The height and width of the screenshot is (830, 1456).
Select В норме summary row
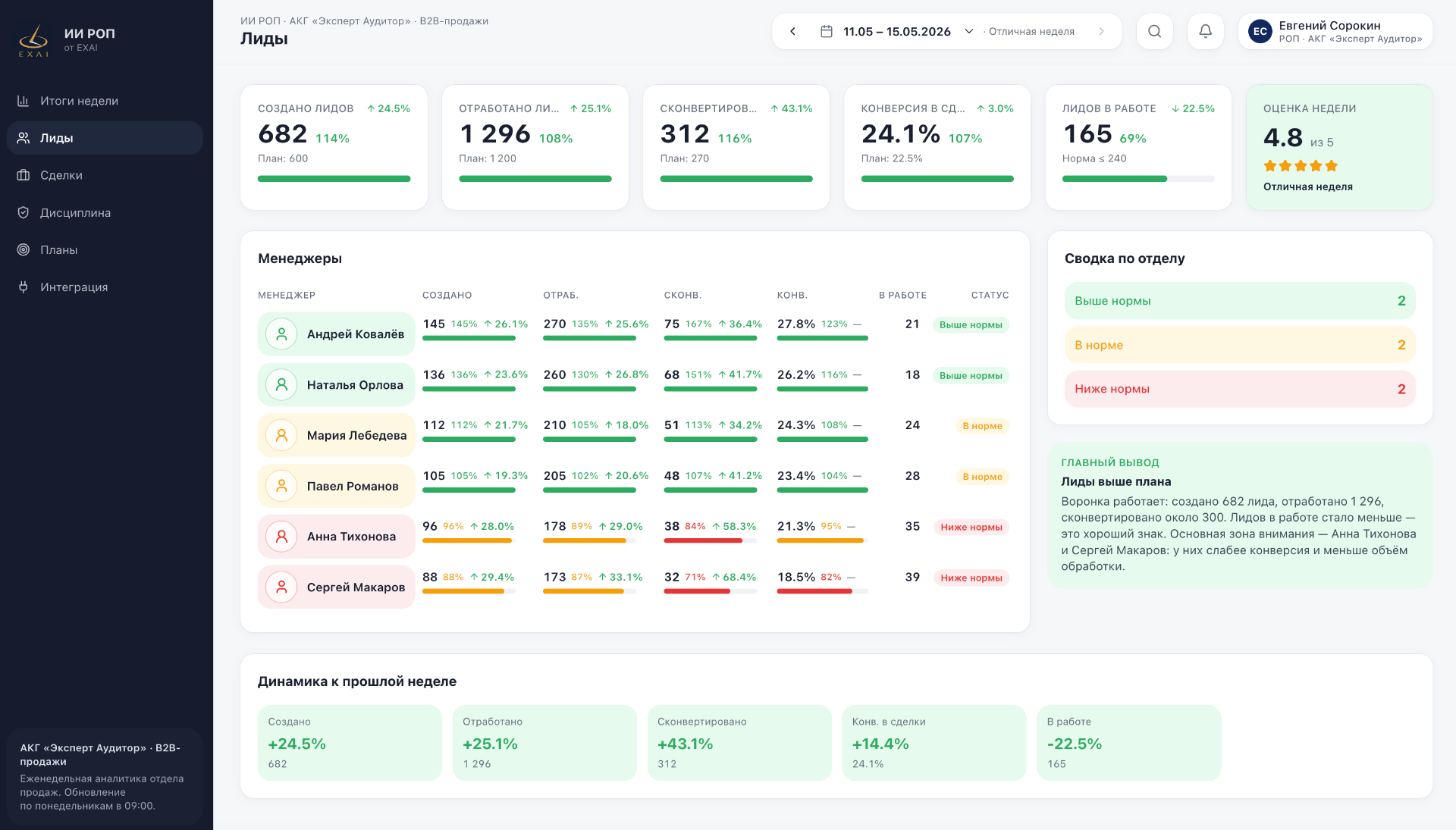coord(1240,345)
